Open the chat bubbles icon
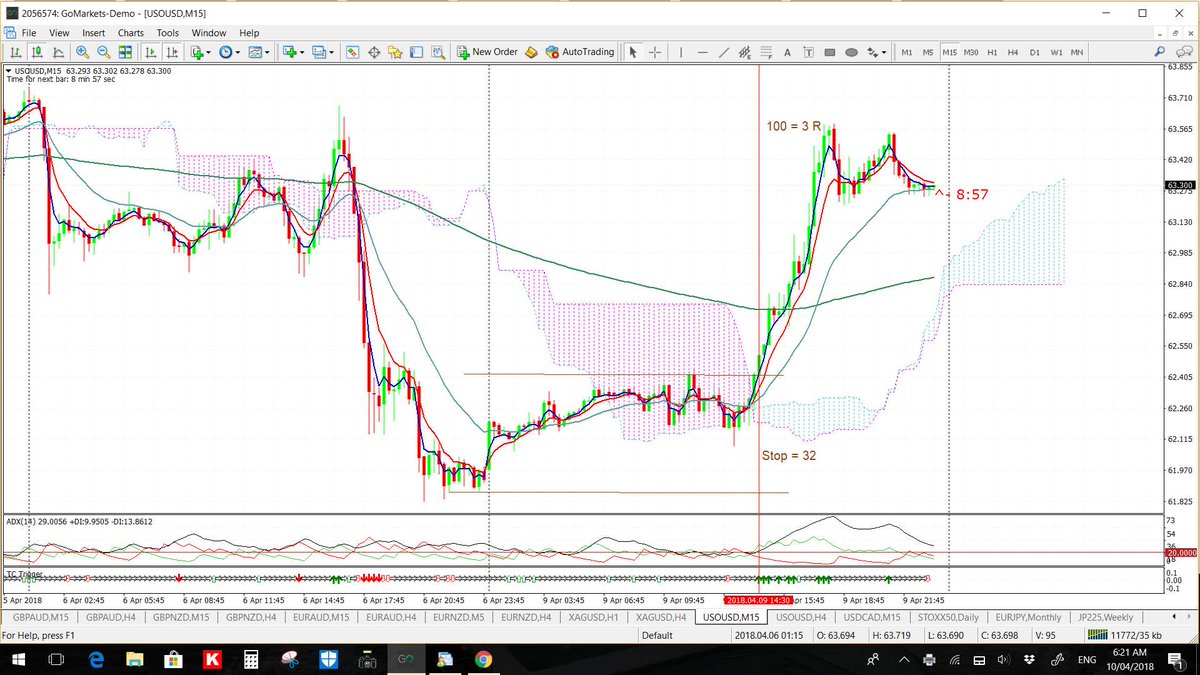Viewport: 1200px width, 675px height. tap(1184, 51)
